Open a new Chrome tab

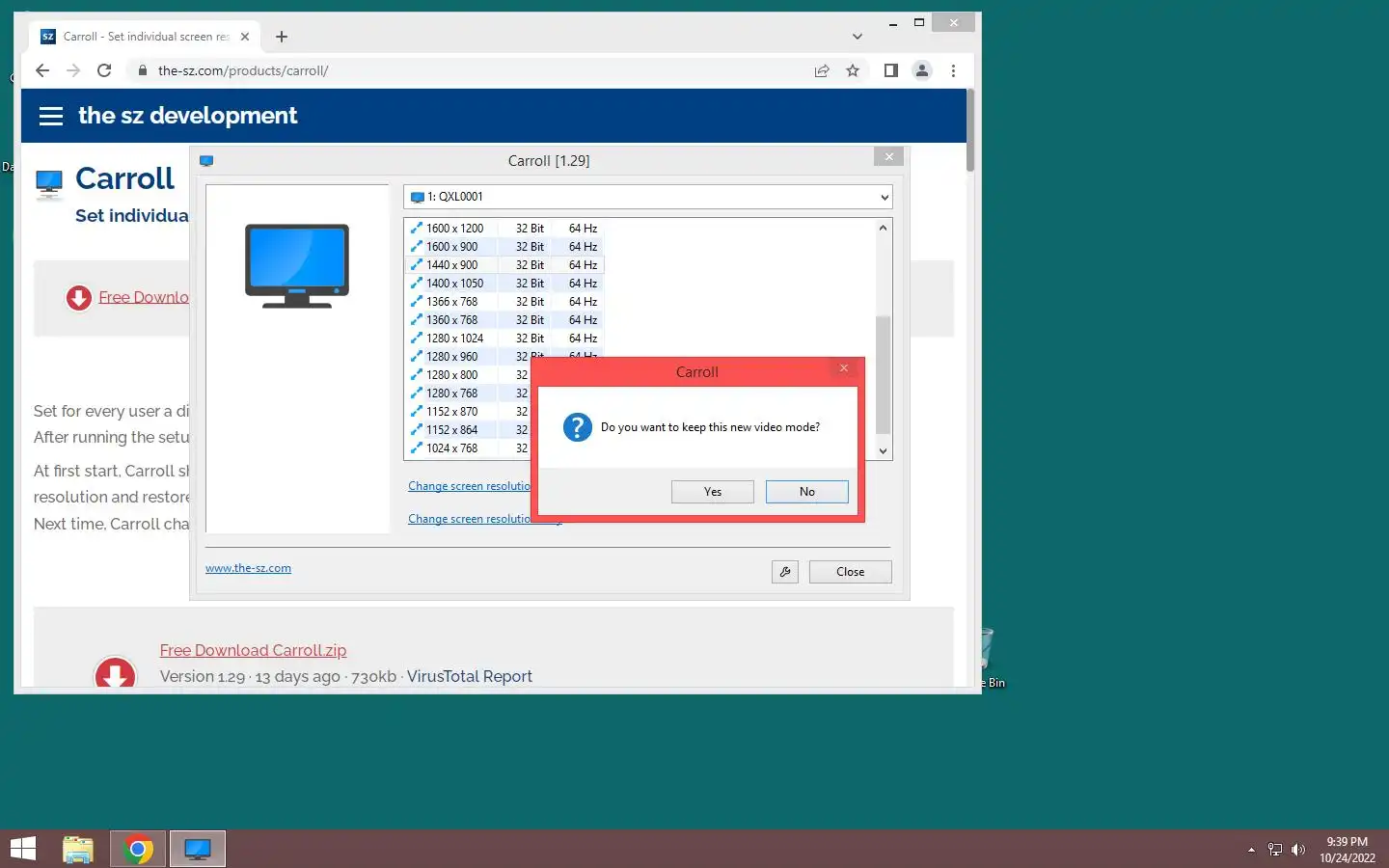282,37
